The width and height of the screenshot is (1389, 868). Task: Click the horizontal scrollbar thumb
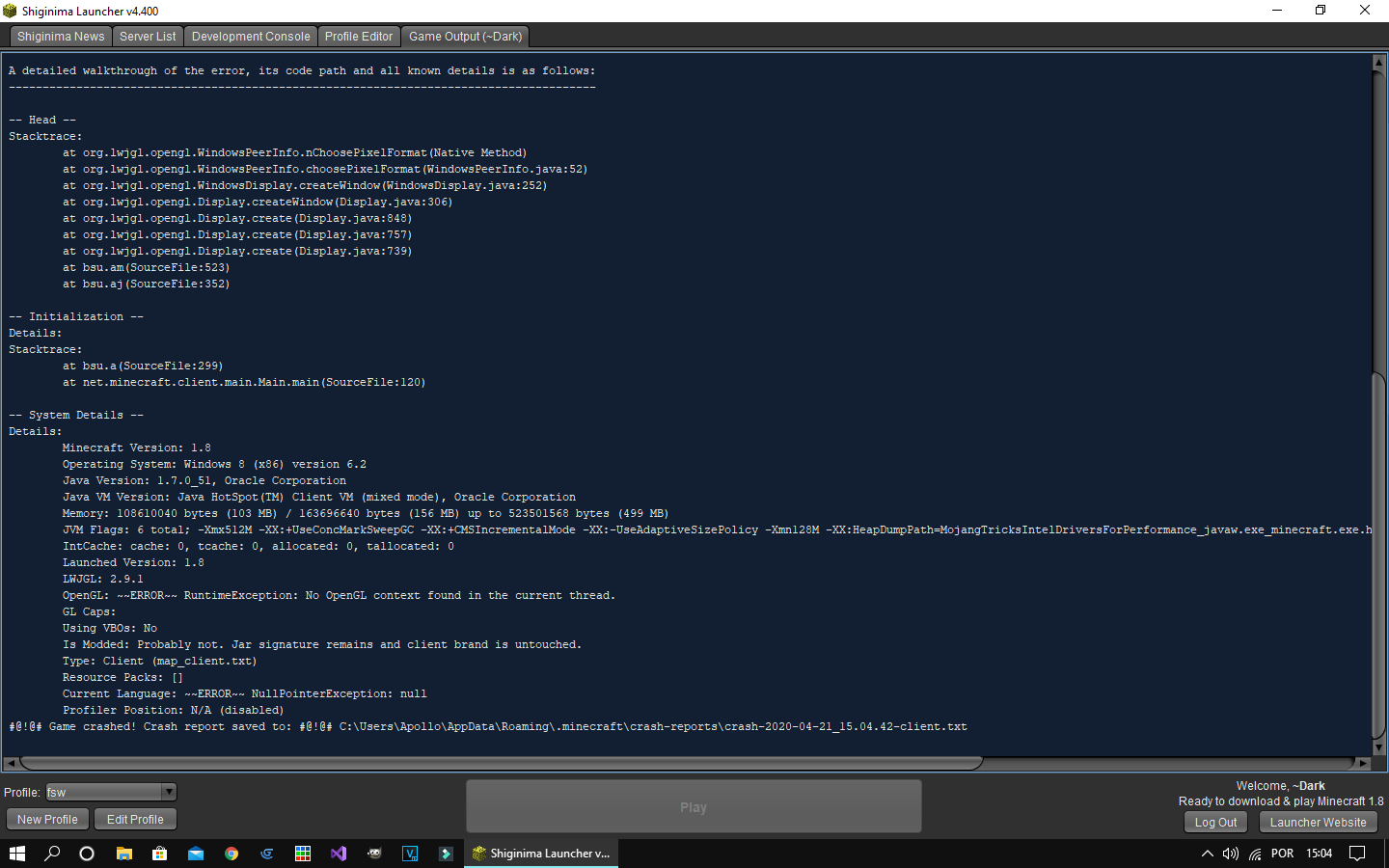501,763
